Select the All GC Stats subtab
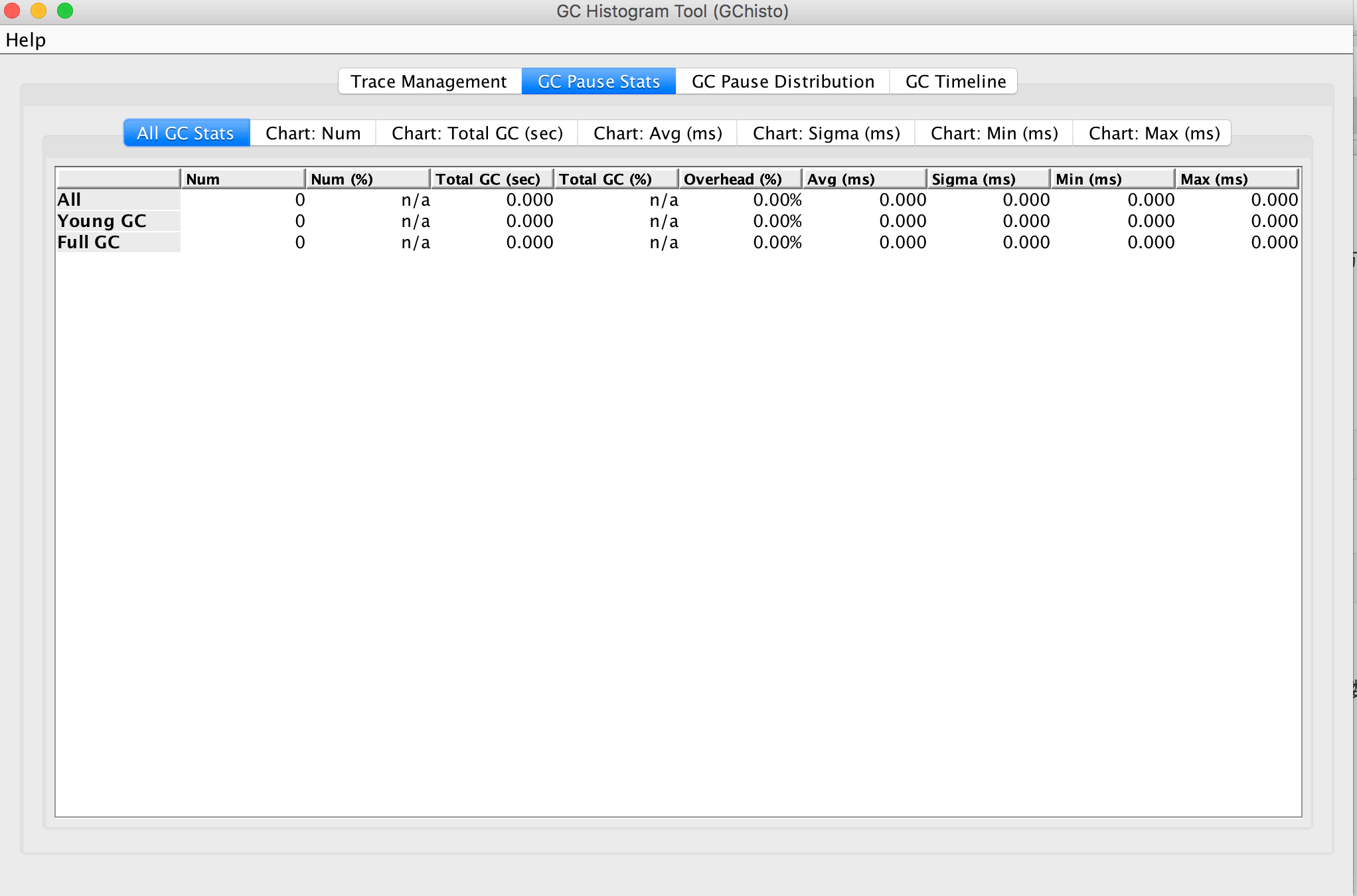Viewport: 1357px width, 896px height. (x=186, y=133)
